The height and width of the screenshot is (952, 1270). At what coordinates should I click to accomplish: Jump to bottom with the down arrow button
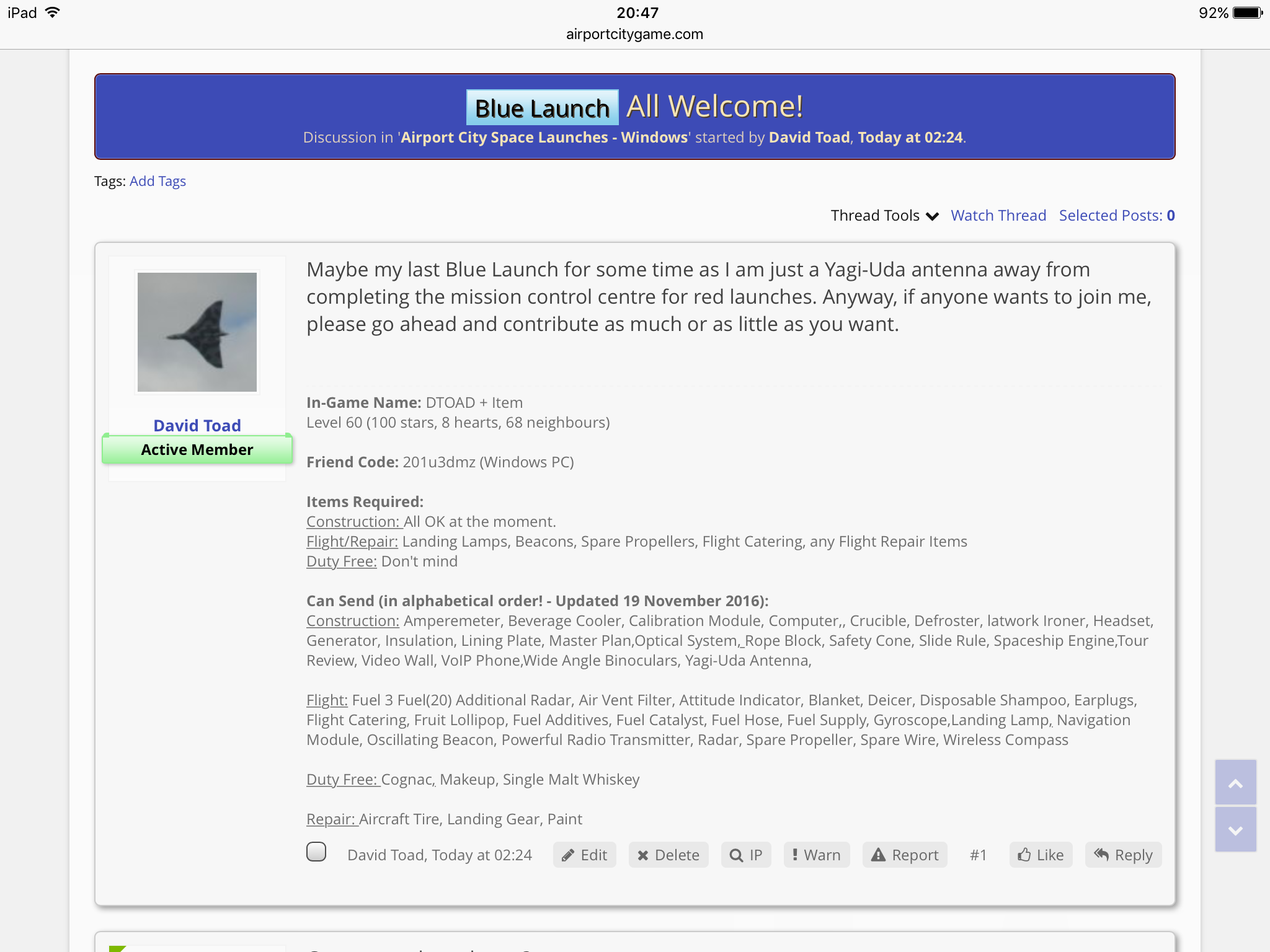tap(1235, 829)
